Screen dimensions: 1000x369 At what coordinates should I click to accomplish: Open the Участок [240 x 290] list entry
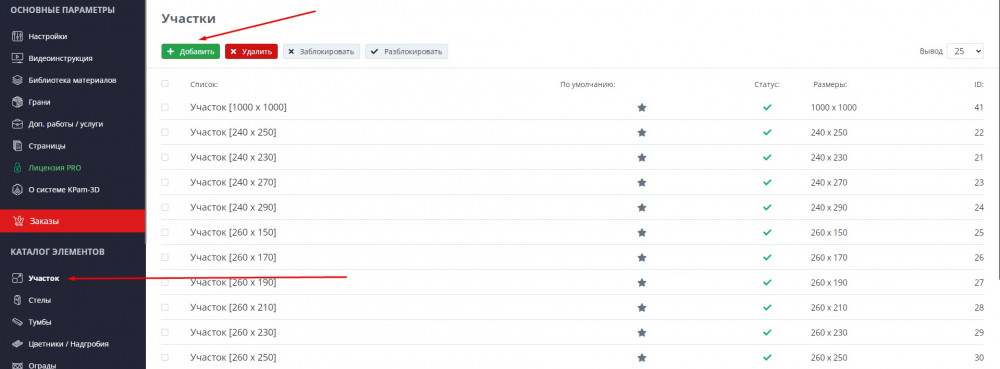click(233, 208)
